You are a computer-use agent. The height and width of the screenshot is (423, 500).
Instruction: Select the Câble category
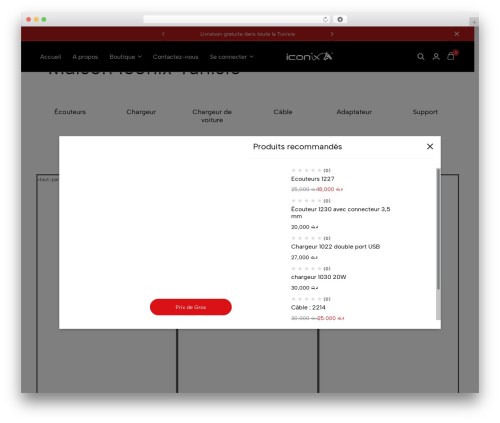[283, 112]
